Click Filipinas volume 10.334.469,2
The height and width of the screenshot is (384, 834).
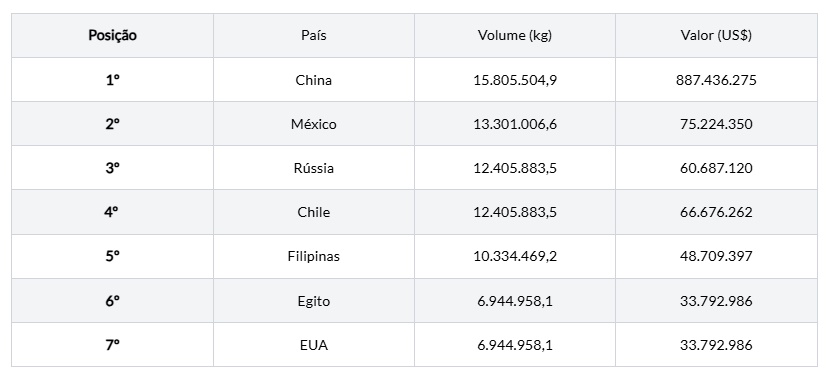tap(515, 256)
